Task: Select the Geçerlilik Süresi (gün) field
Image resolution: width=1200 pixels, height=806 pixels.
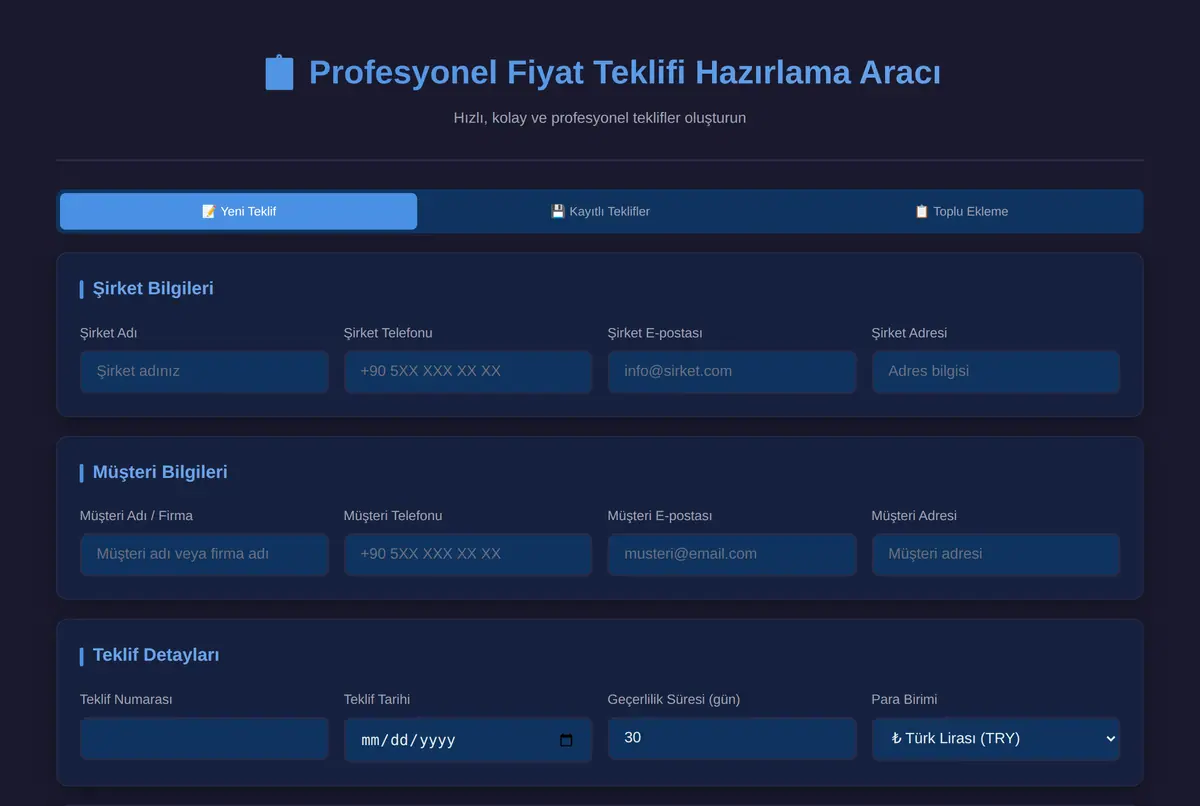Action: point(732,738)
